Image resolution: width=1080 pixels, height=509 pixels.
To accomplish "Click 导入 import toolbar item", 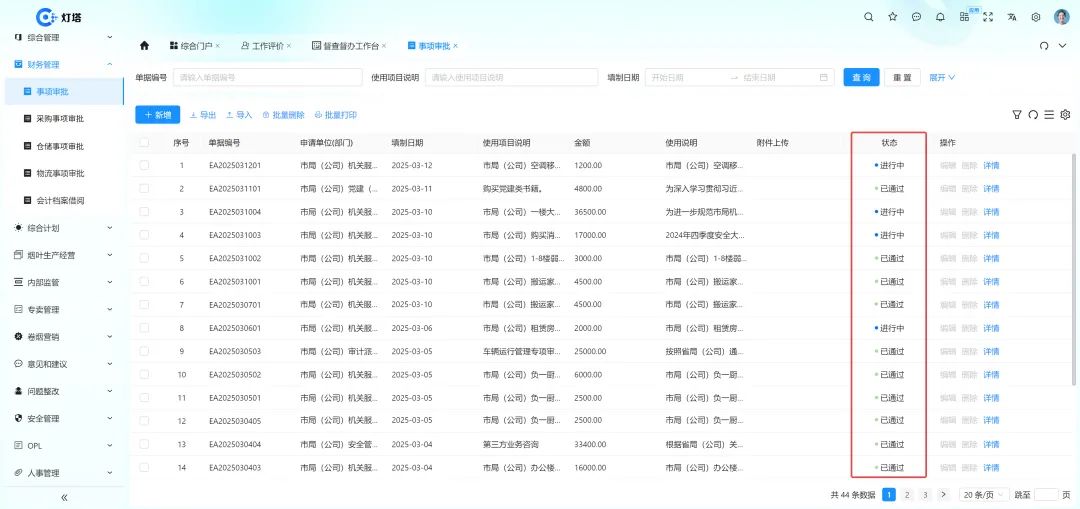I will [x=239, y=115].
